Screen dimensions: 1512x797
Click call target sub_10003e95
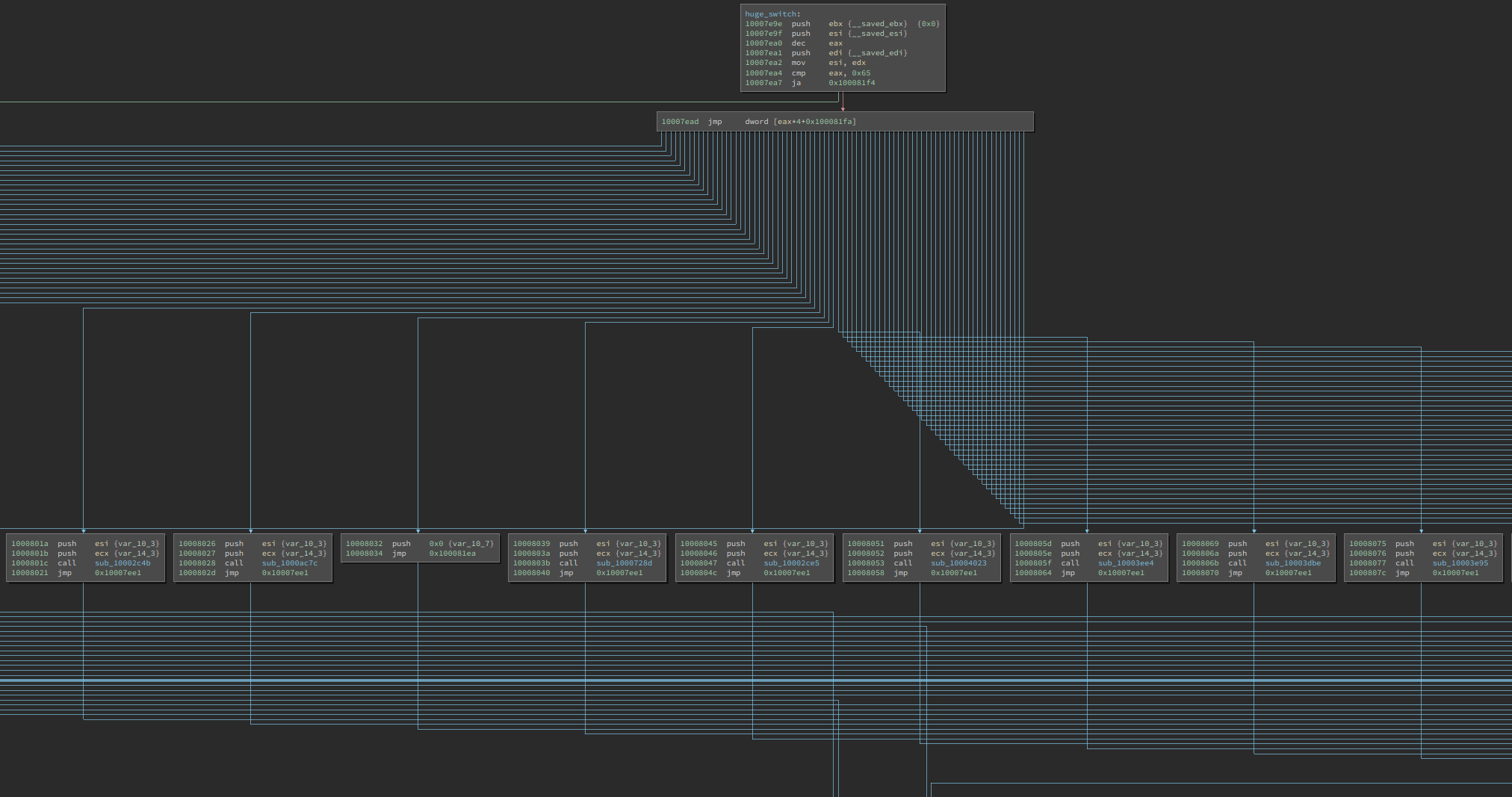[x=1460, y=563]
